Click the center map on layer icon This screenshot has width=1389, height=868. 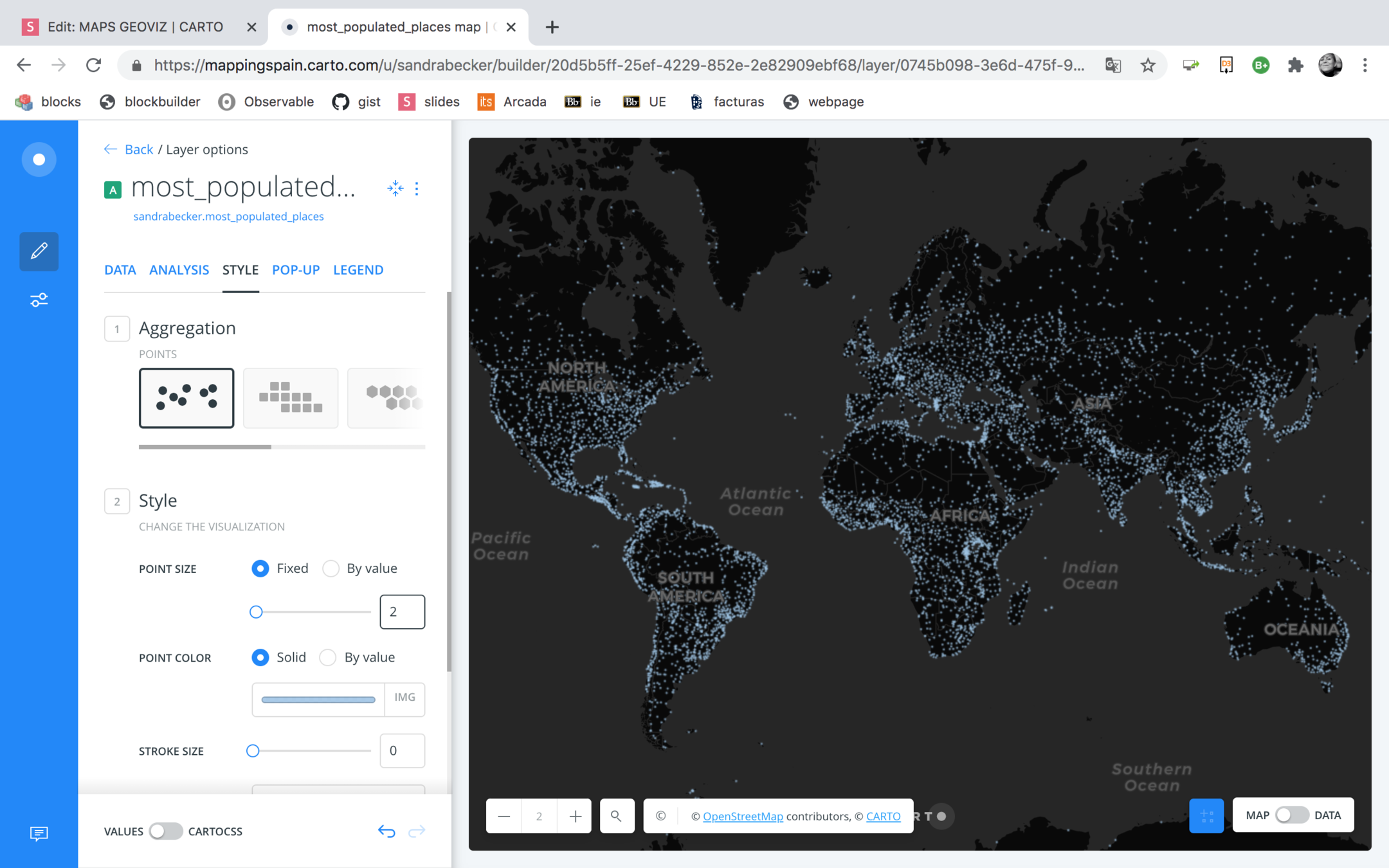[x=395, y=188]
